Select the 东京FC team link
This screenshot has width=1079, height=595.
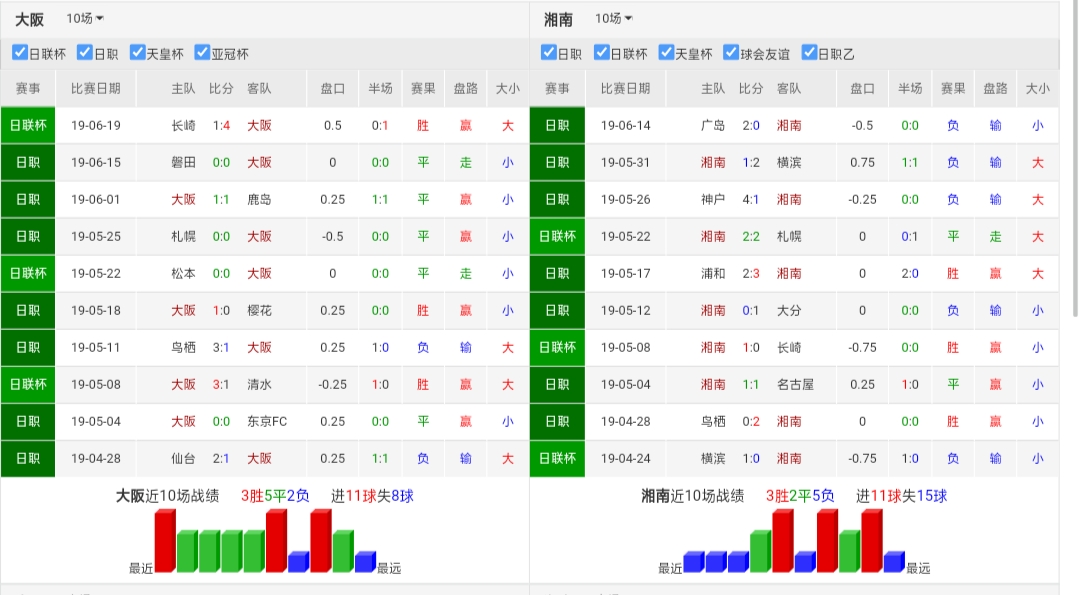tap(267, 421)
